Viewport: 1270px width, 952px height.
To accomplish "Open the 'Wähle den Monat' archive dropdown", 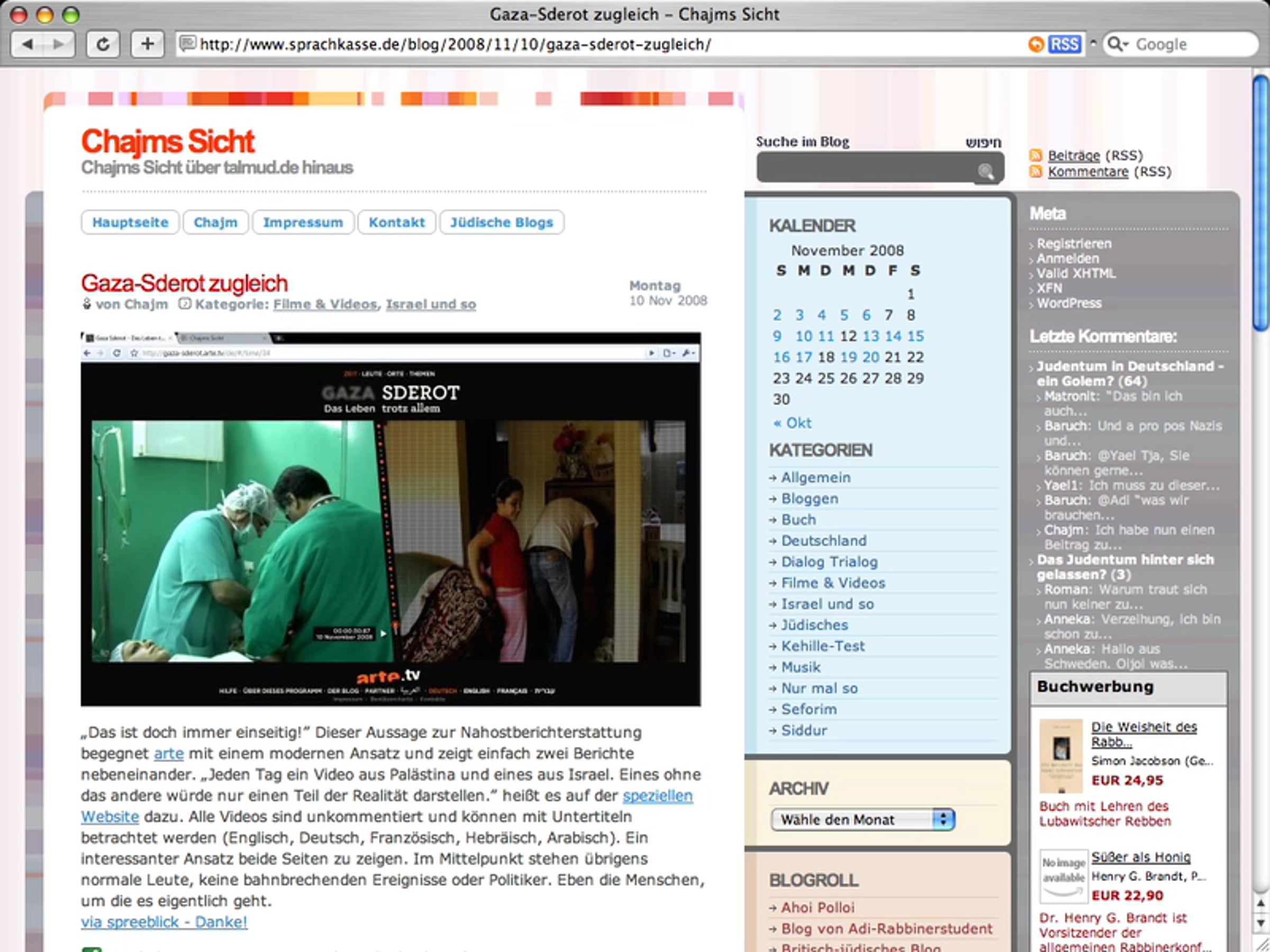I will (x=863, y=819).
